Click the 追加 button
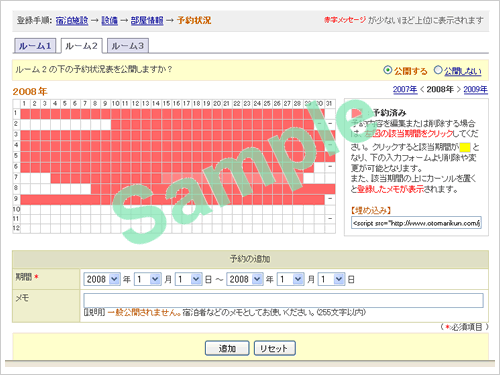The image size is (500, 375). point(227,348)
